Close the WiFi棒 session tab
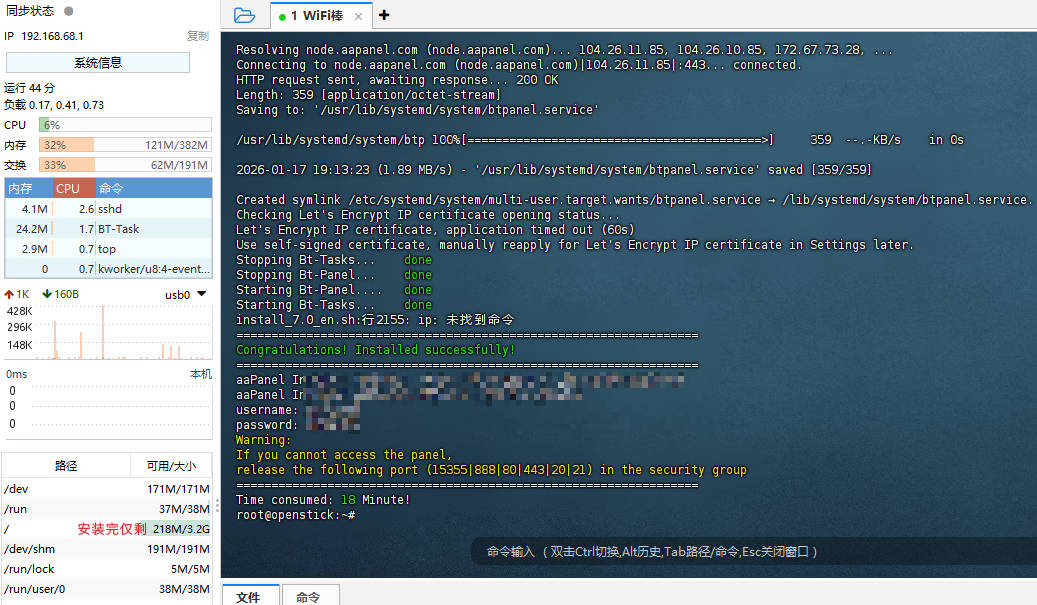1037x605 pixels. click(359, 16)
